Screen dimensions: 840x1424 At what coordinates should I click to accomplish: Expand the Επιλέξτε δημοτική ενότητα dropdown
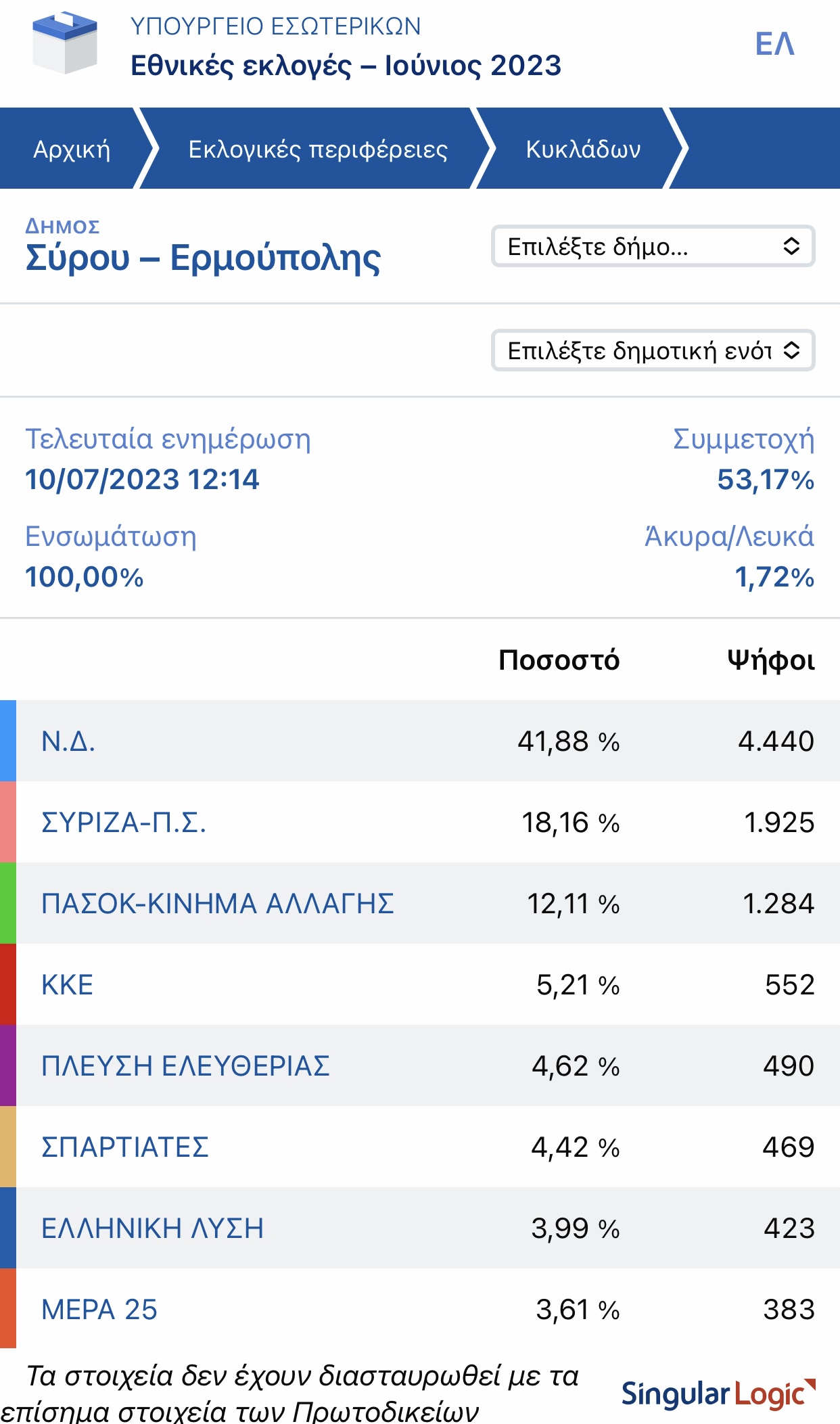tap(653, 350)
